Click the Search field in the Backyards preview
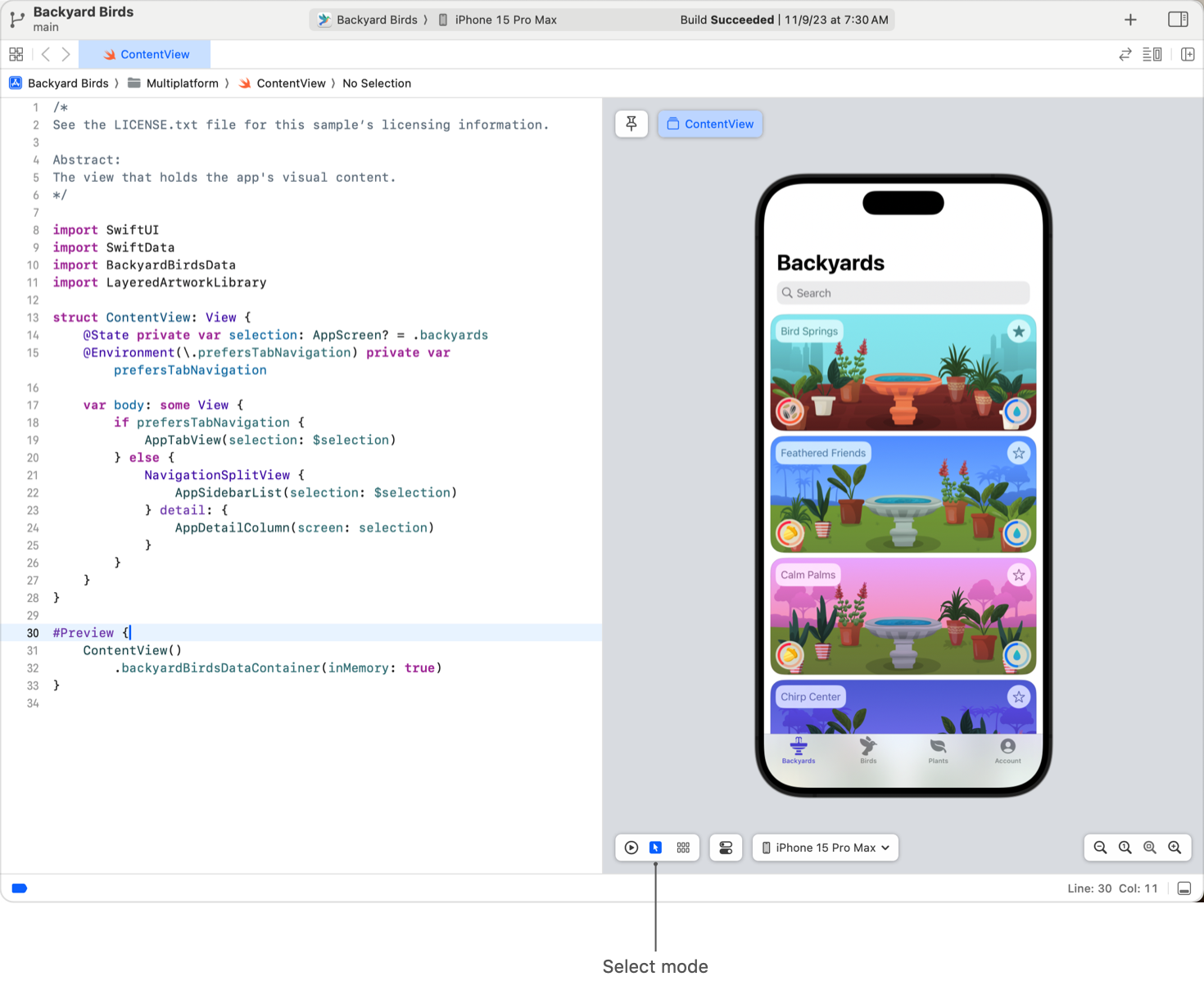This screenshot has width=1204, height=981. (x=903, y=293)
